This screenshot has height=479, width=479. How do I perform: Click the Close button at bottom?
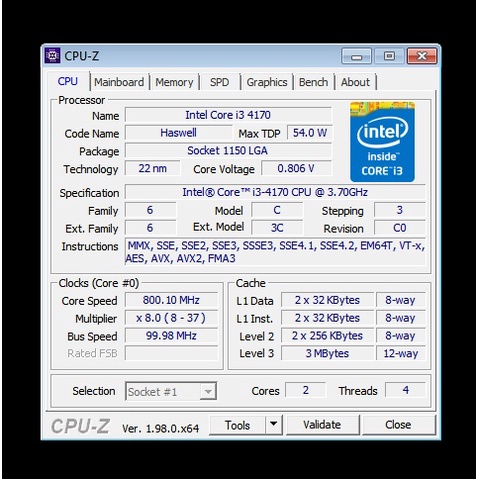398,425
